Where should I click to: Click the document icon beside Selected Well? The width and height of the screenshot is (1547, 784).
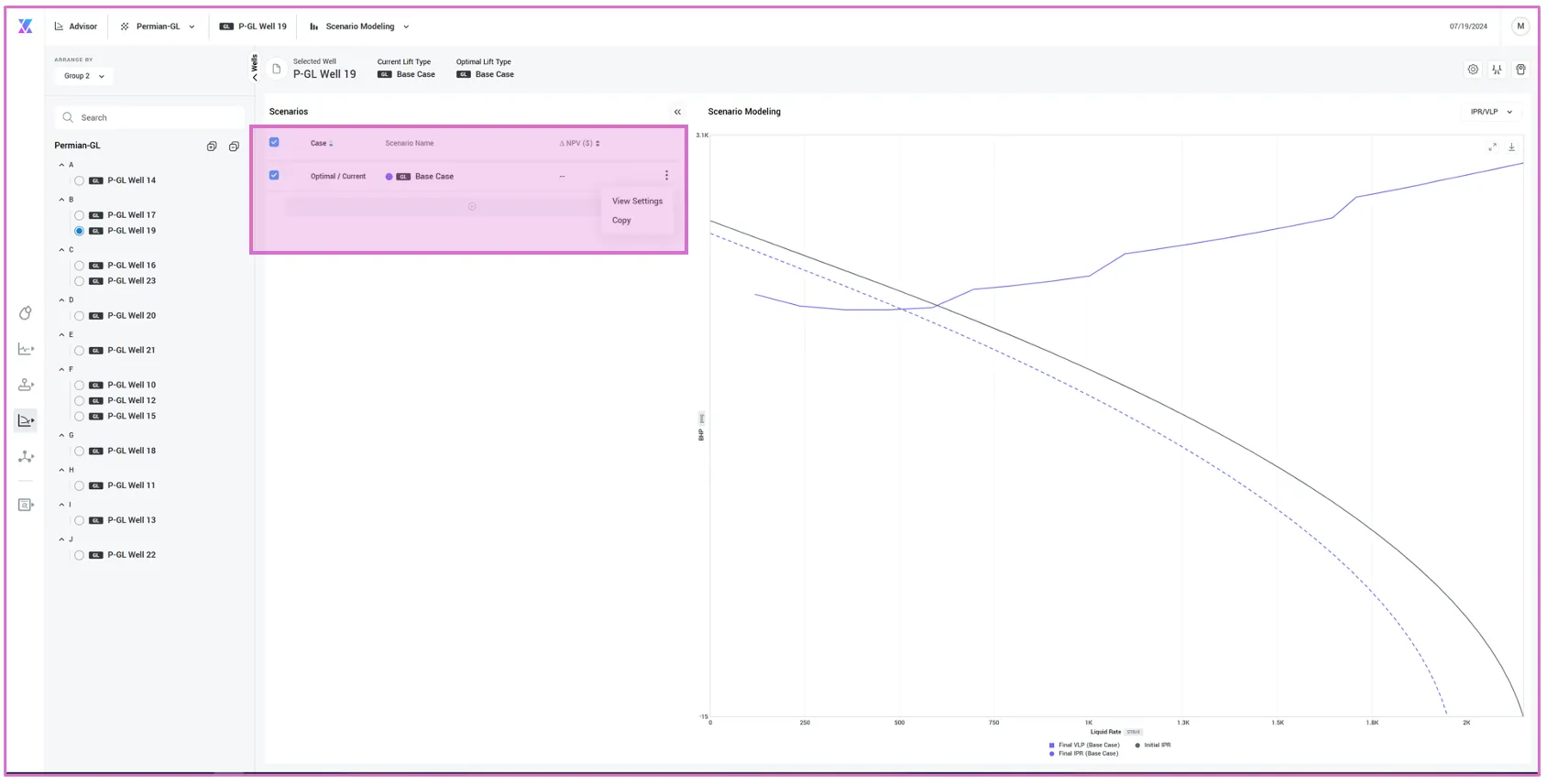pyautogui.click(x=277, y=69)
